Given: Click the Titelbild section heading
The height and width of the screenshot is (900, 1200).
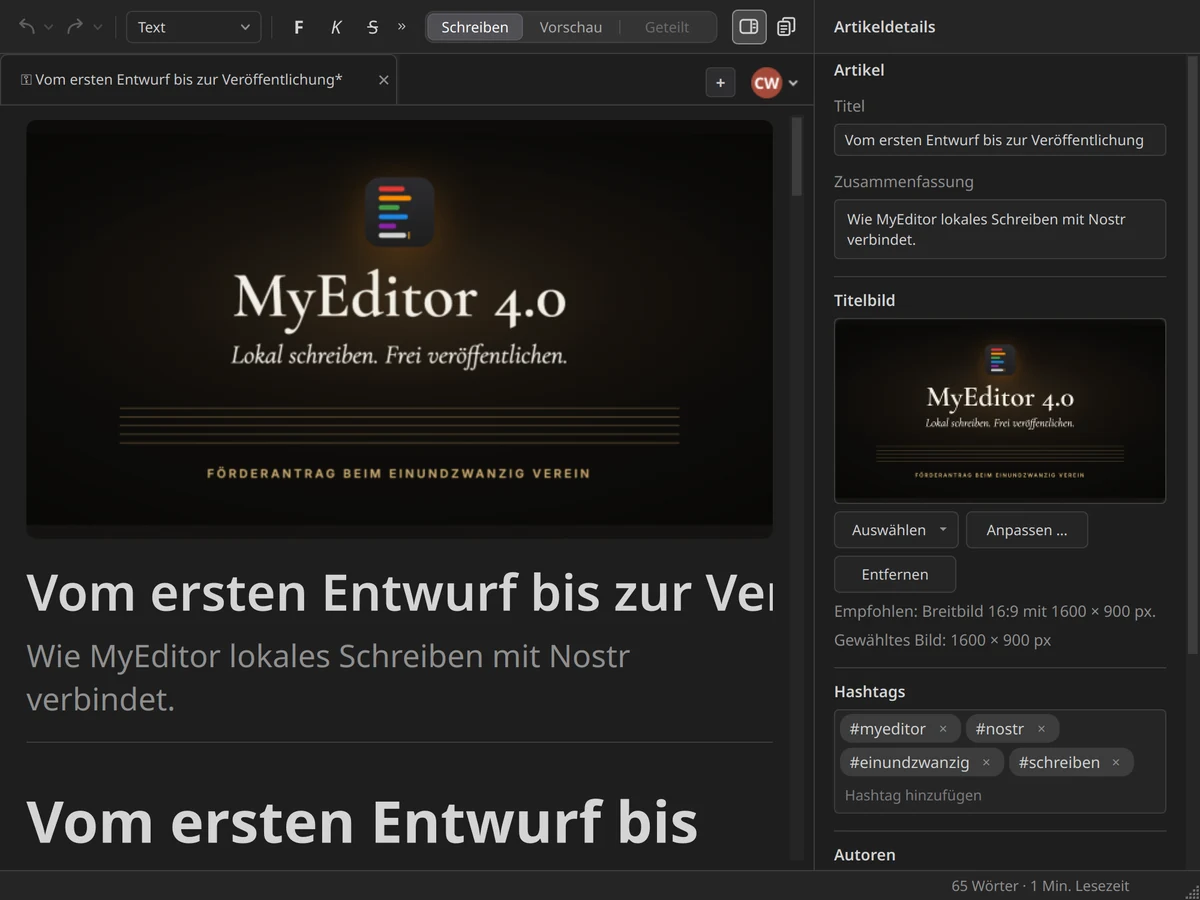Looking at the screenshot, I should 864,300.
